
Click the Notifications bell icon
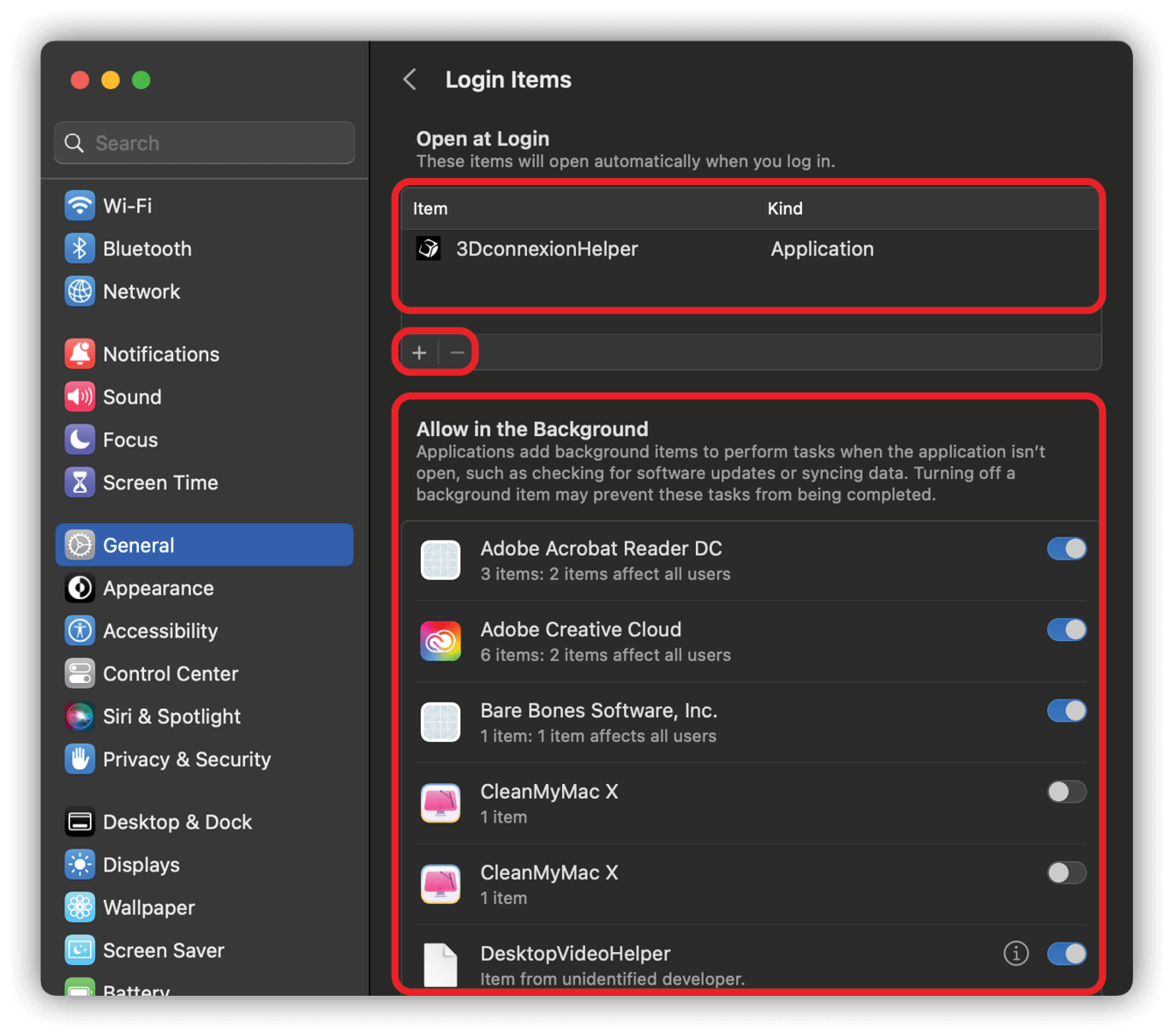pos(80,354)
